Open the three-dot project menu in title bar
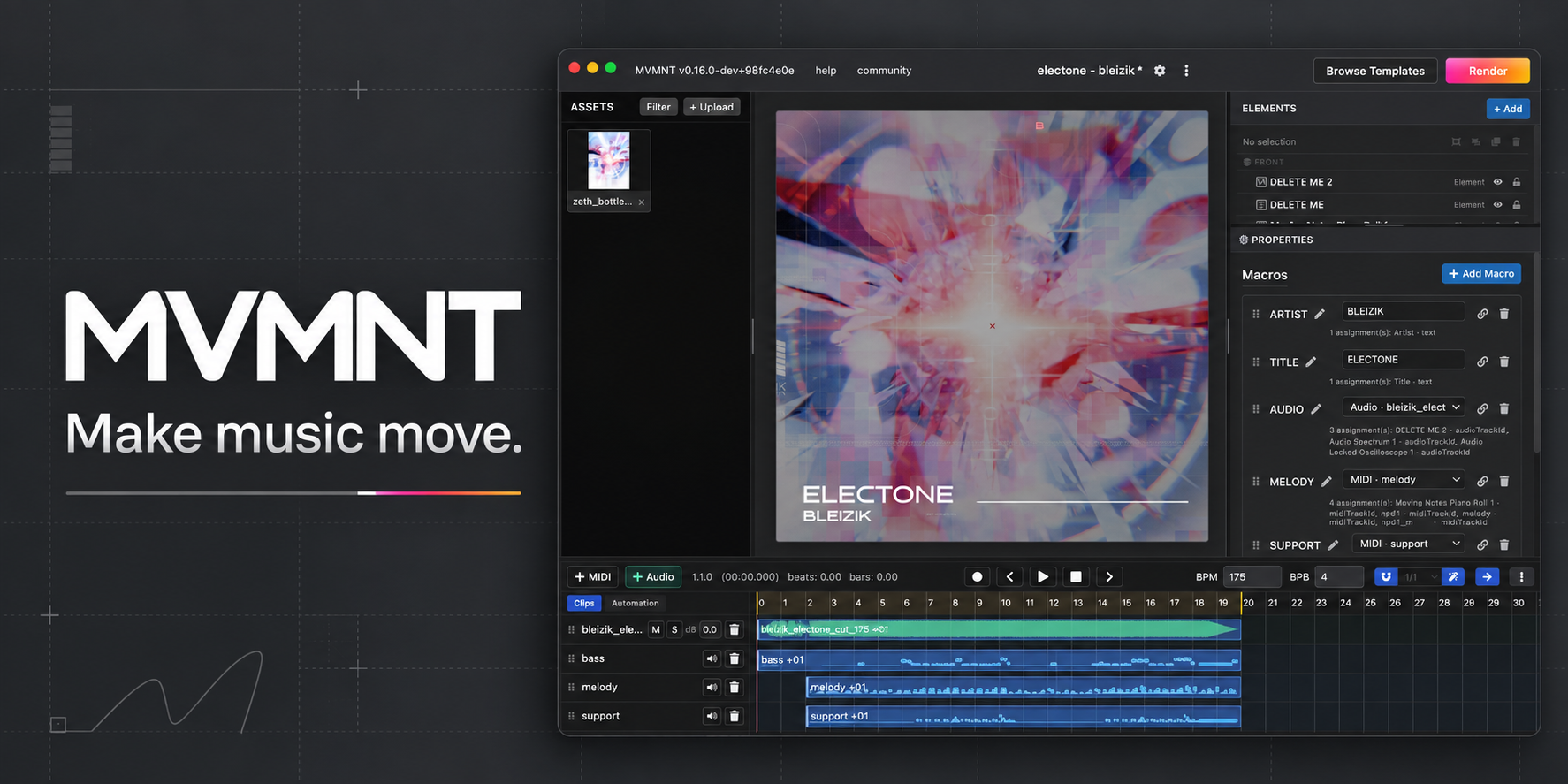Image resolution: width=1568 pixels, height=784 pixels. [1186, 71]
